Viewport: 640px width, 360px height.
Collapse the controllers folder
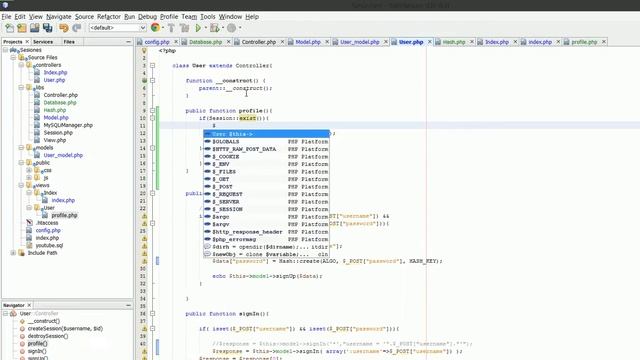(21, 65)
